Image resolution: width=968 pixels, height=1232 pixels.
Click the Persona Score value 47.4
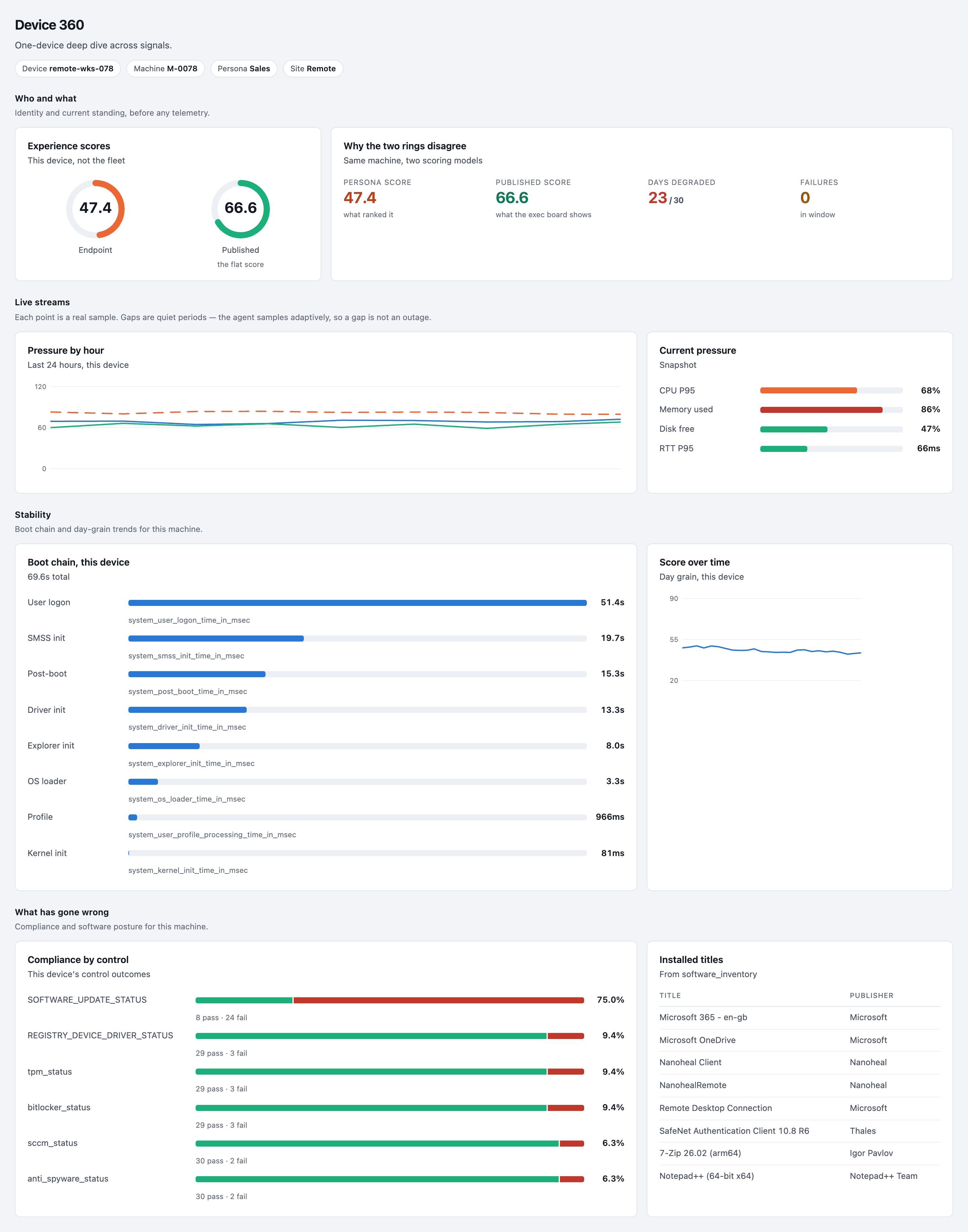[360, 198]
